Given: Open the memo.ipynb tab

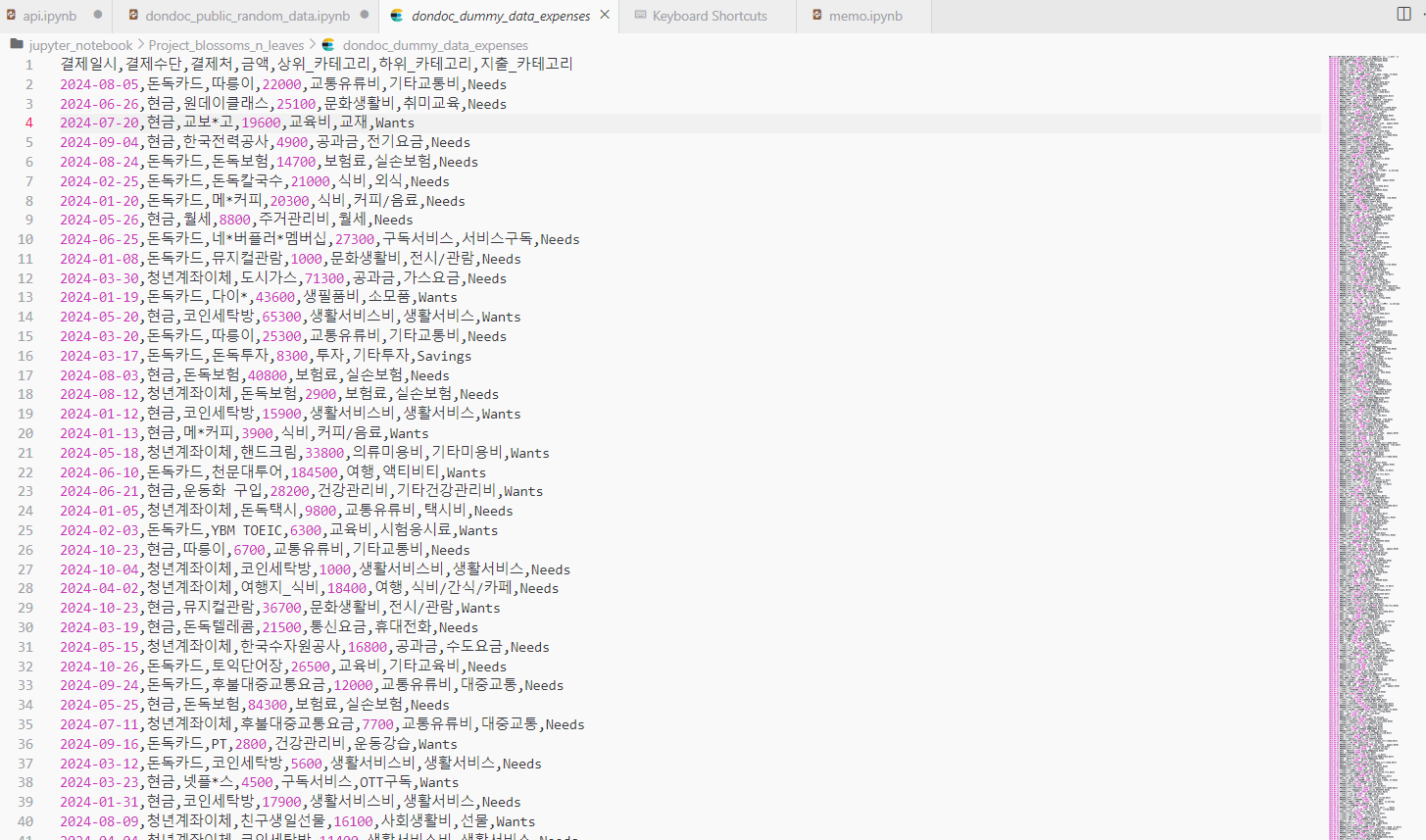Looking at the screenshot, I should [x=865, y=16].
